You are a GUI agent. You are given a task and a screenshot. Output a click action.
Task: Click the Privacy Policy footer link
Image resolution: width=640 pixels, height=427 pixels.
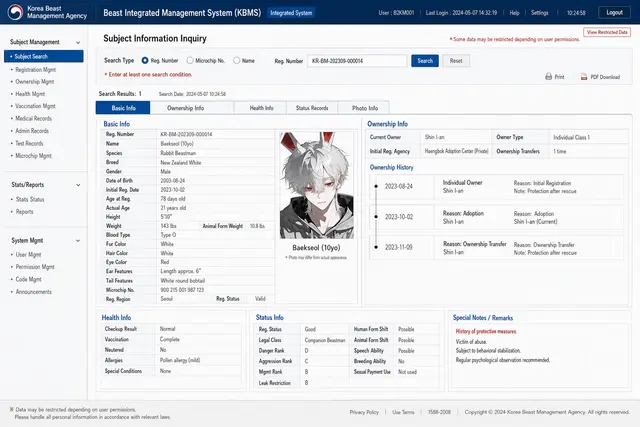[364, 412]
